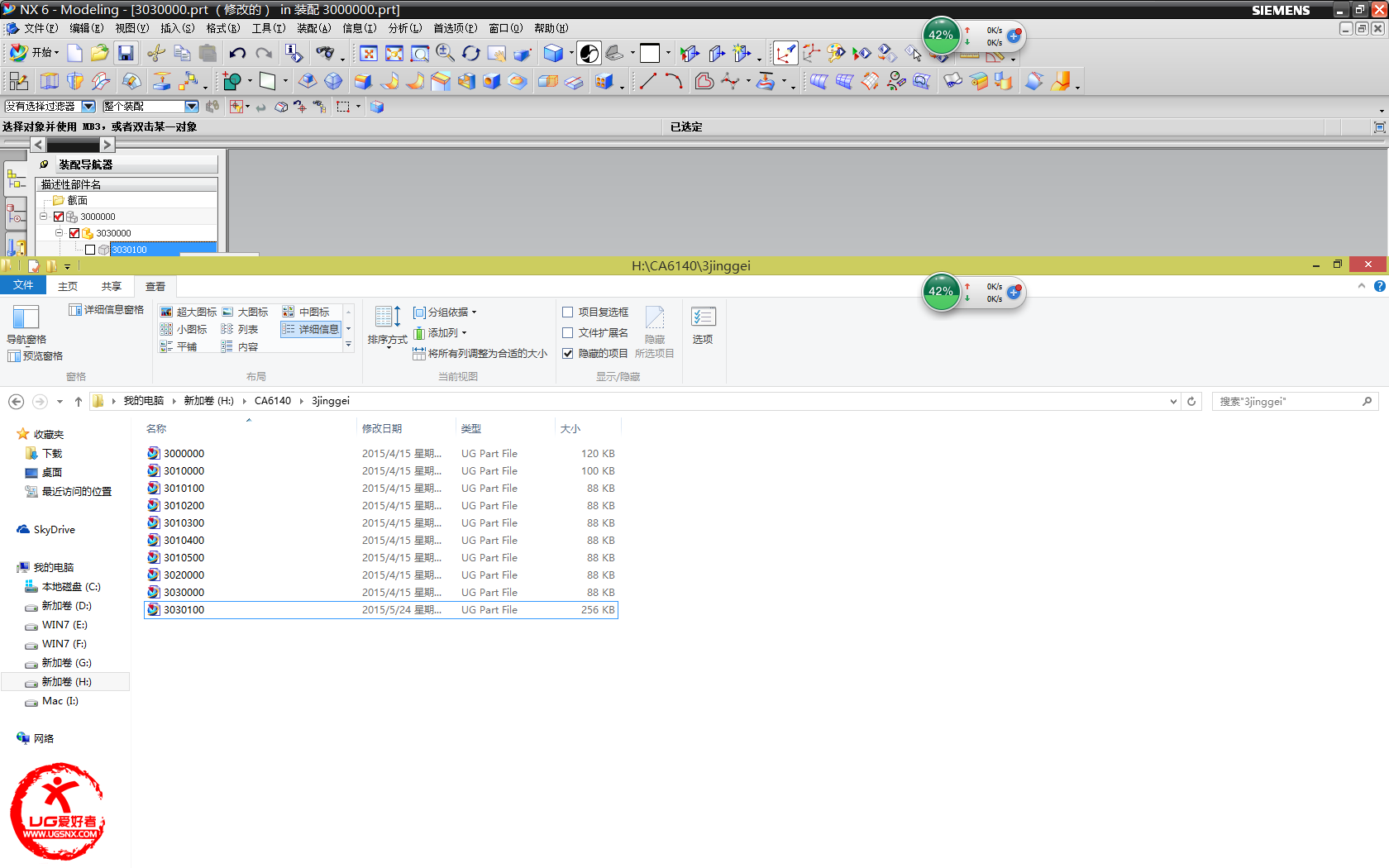The width and height of the screenshot is (1389, 868).
Task: Go back in Explorer navigation
Action: (16, 402)
